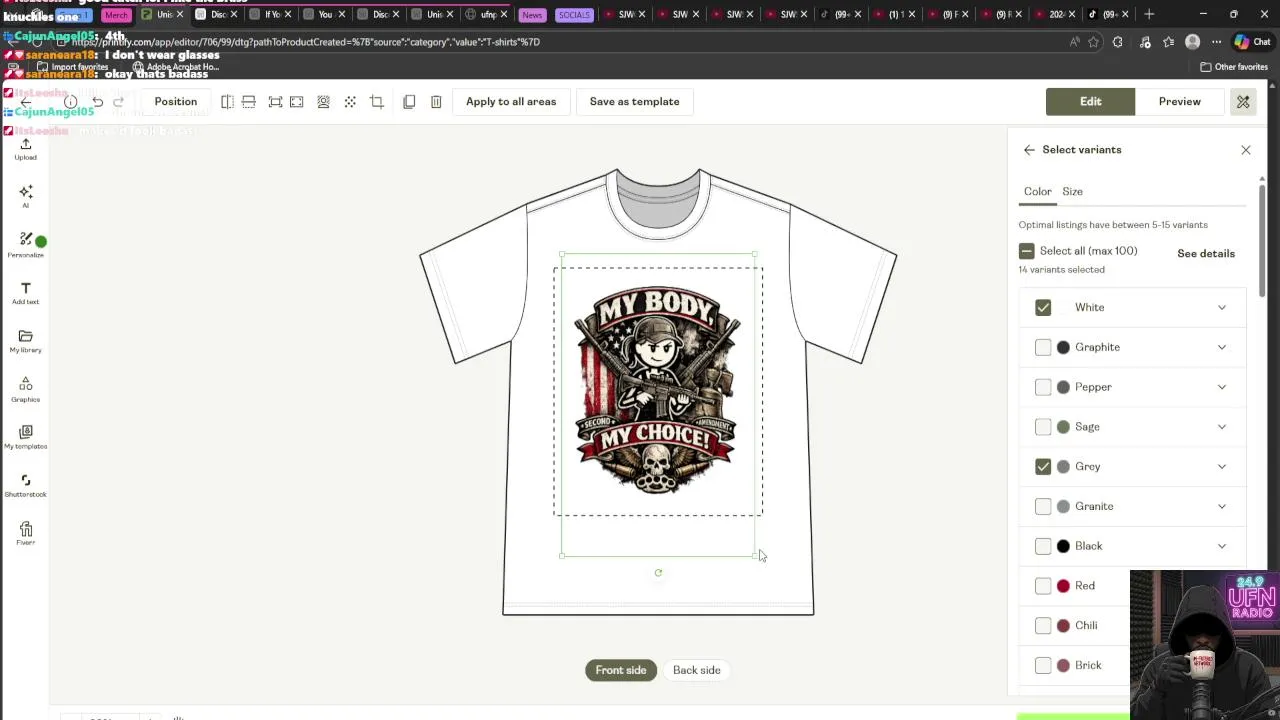Check the Red color variant
Screen dimensions: 1280x720
1043,586
